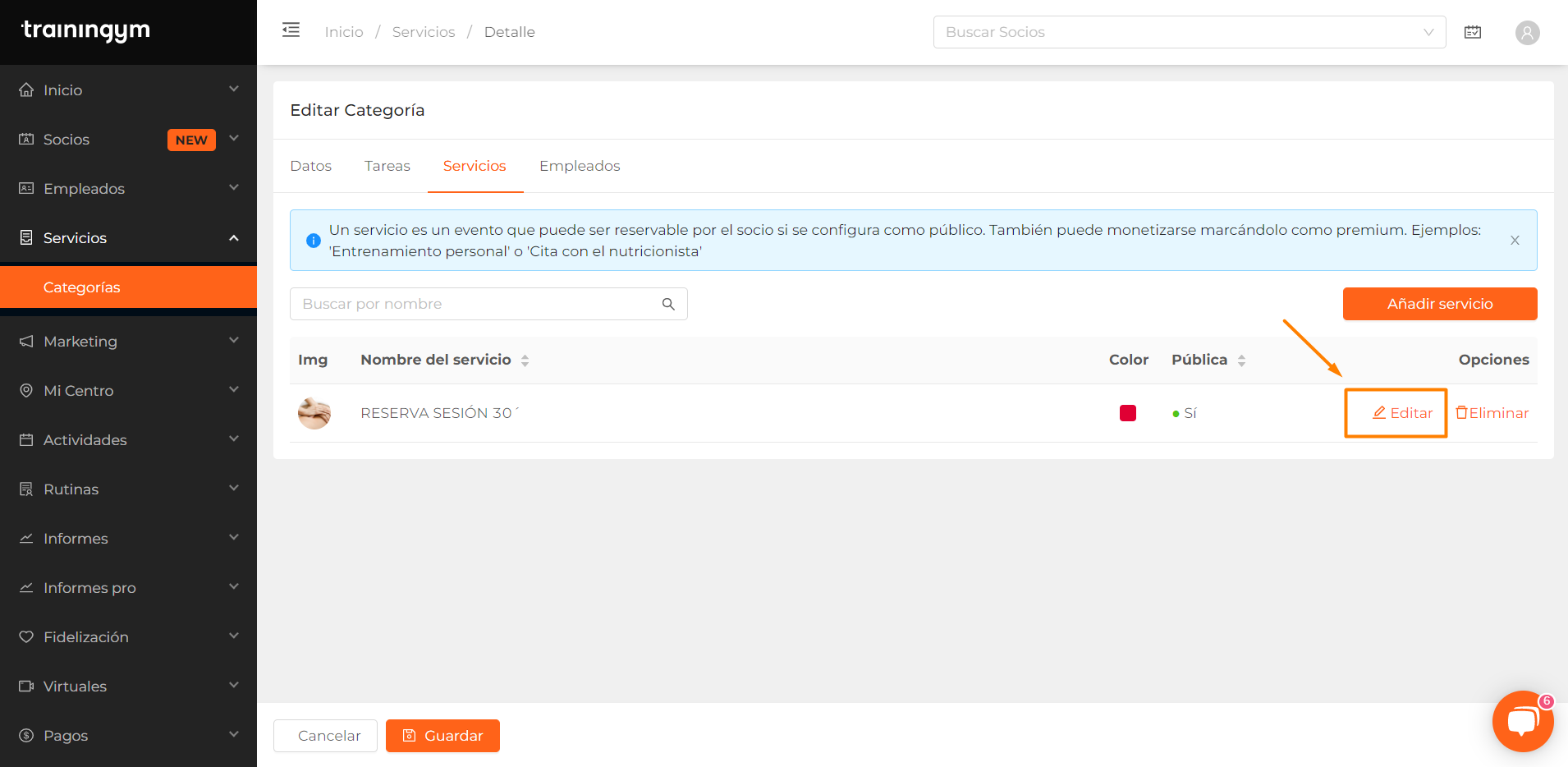Open Categorías in the sidebar
This screenshot has width=1568, height=767.
coord(128,287)
